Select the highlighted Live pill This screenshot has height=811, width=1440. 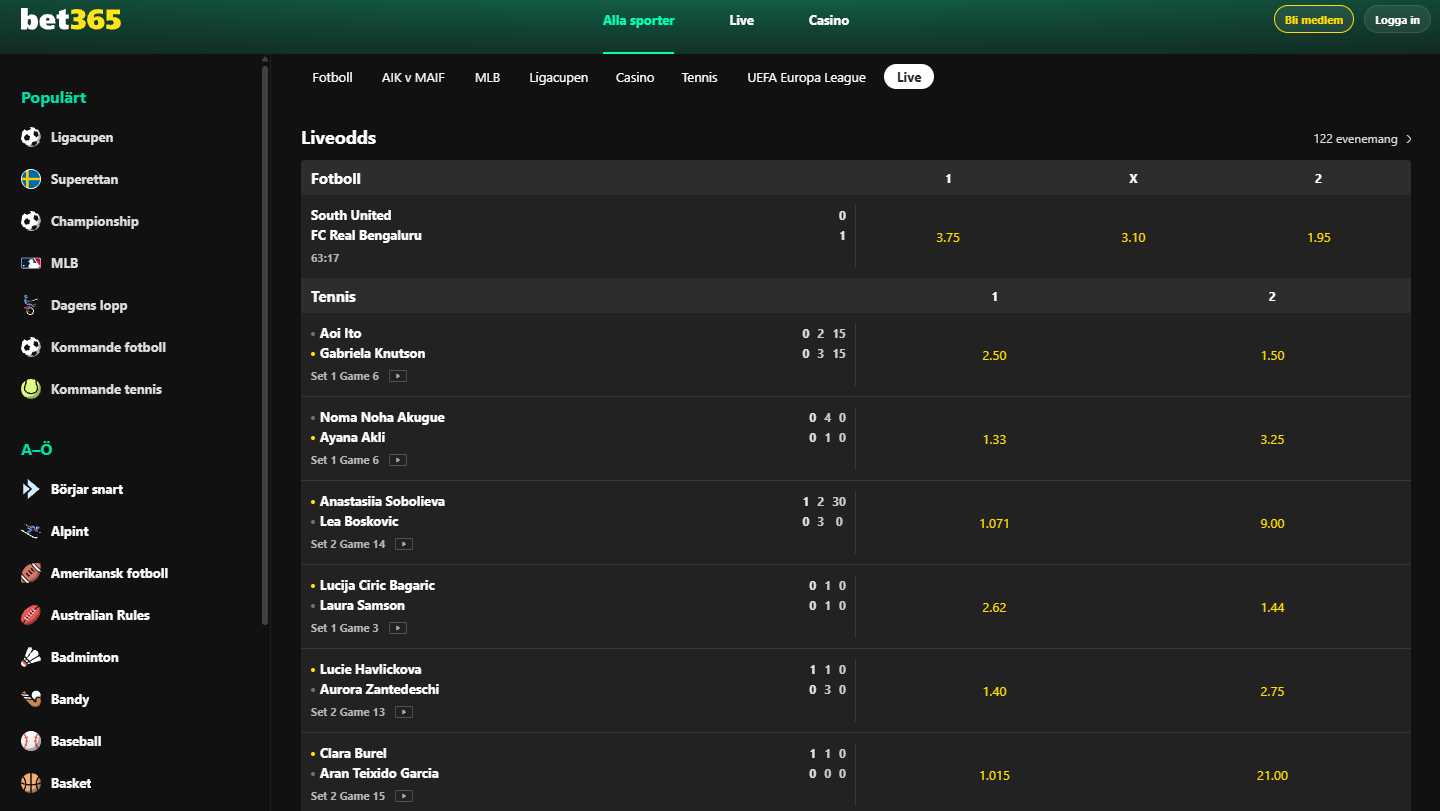pos(909,77)
